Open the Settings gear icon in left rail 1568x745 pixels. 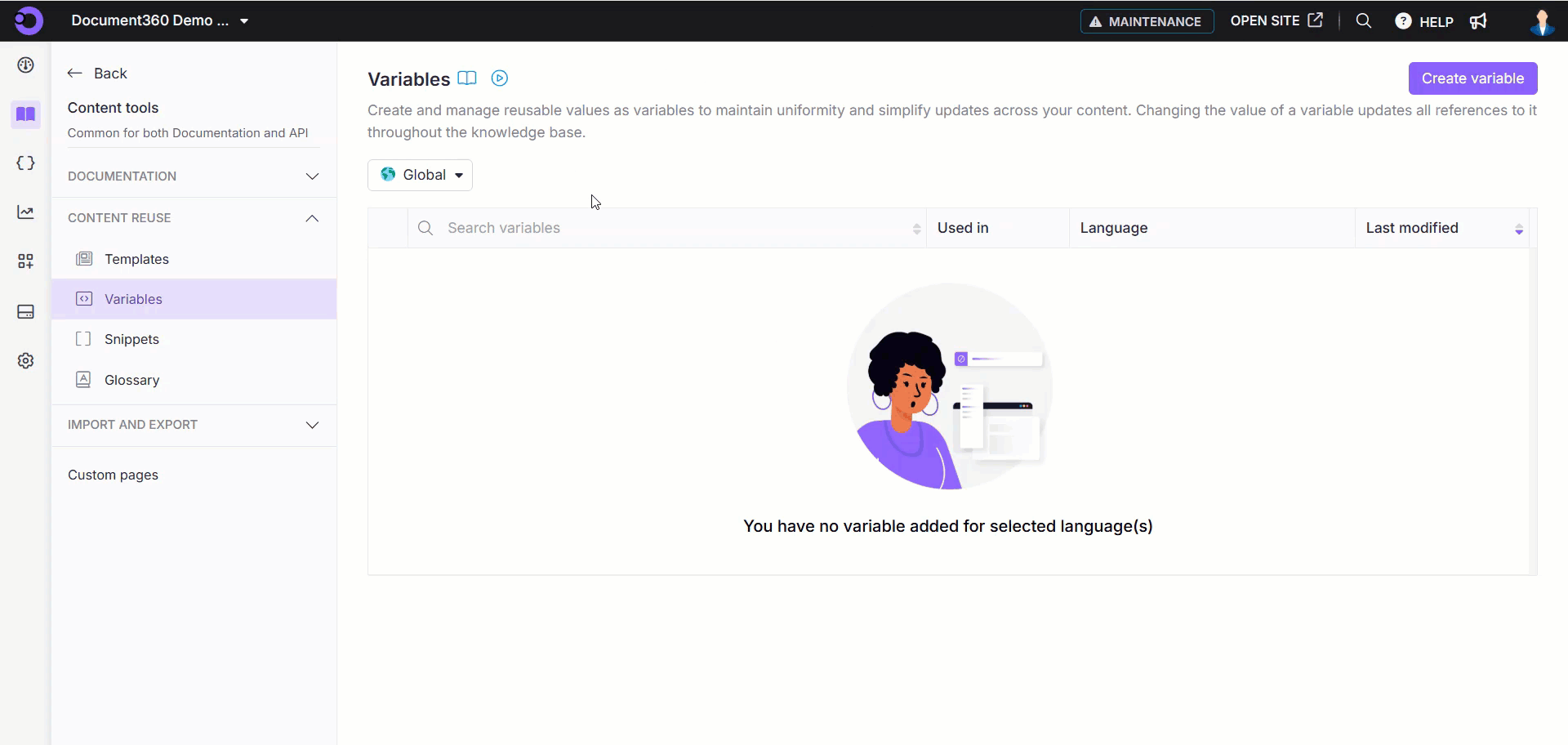[26, 361]
